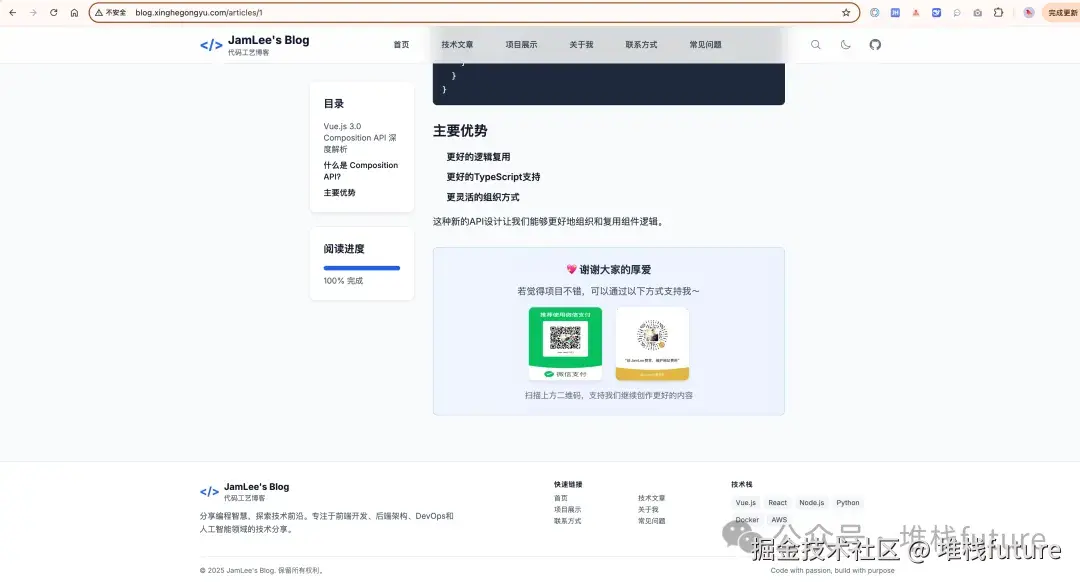
Task: Click the WeChat Pay QR code image
Action: tap(566, 341)
